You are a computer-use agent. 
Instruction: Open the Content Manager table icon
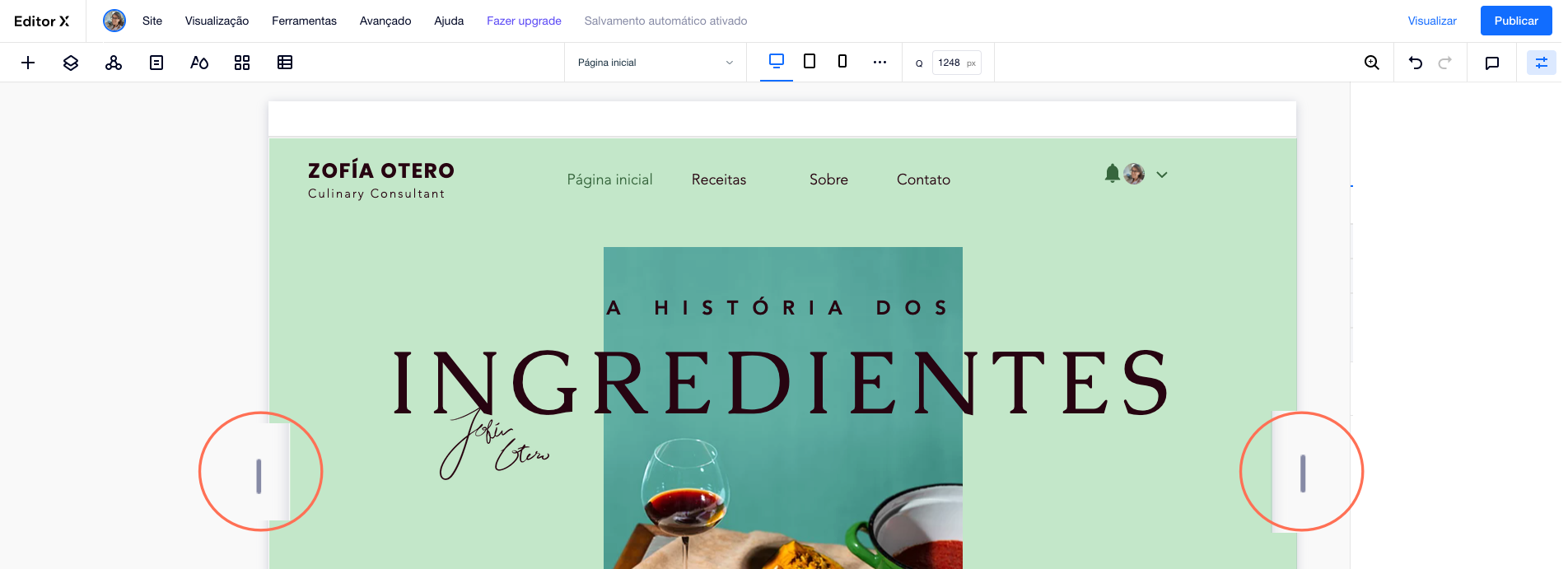[285, 63]
